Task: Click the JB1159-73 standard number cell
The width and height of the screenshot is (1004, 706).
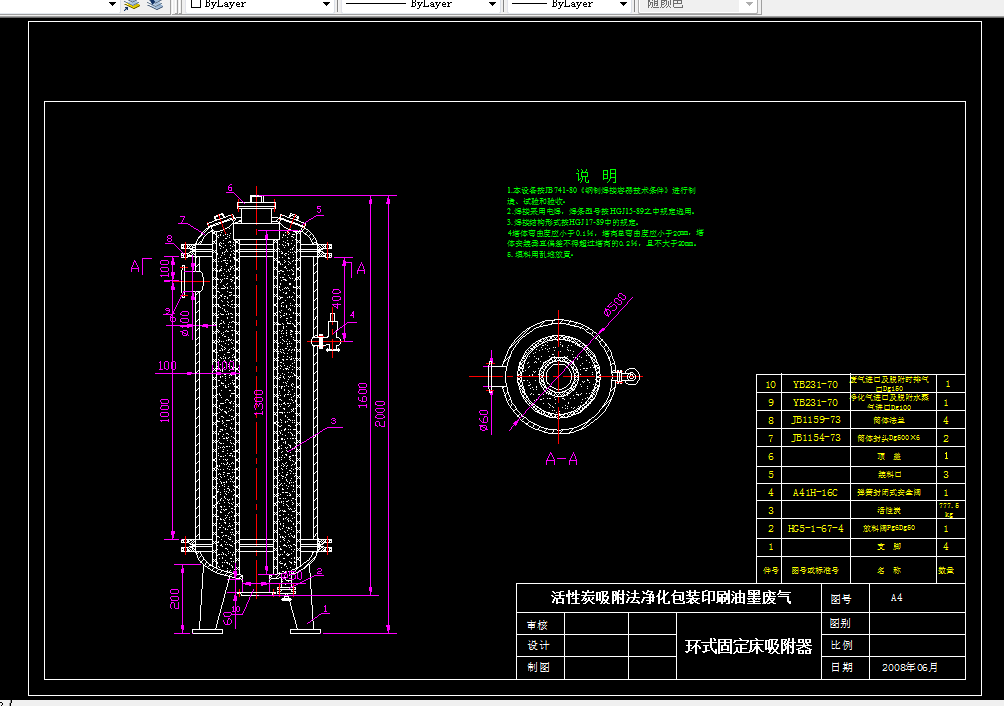Action: (816, 420)
